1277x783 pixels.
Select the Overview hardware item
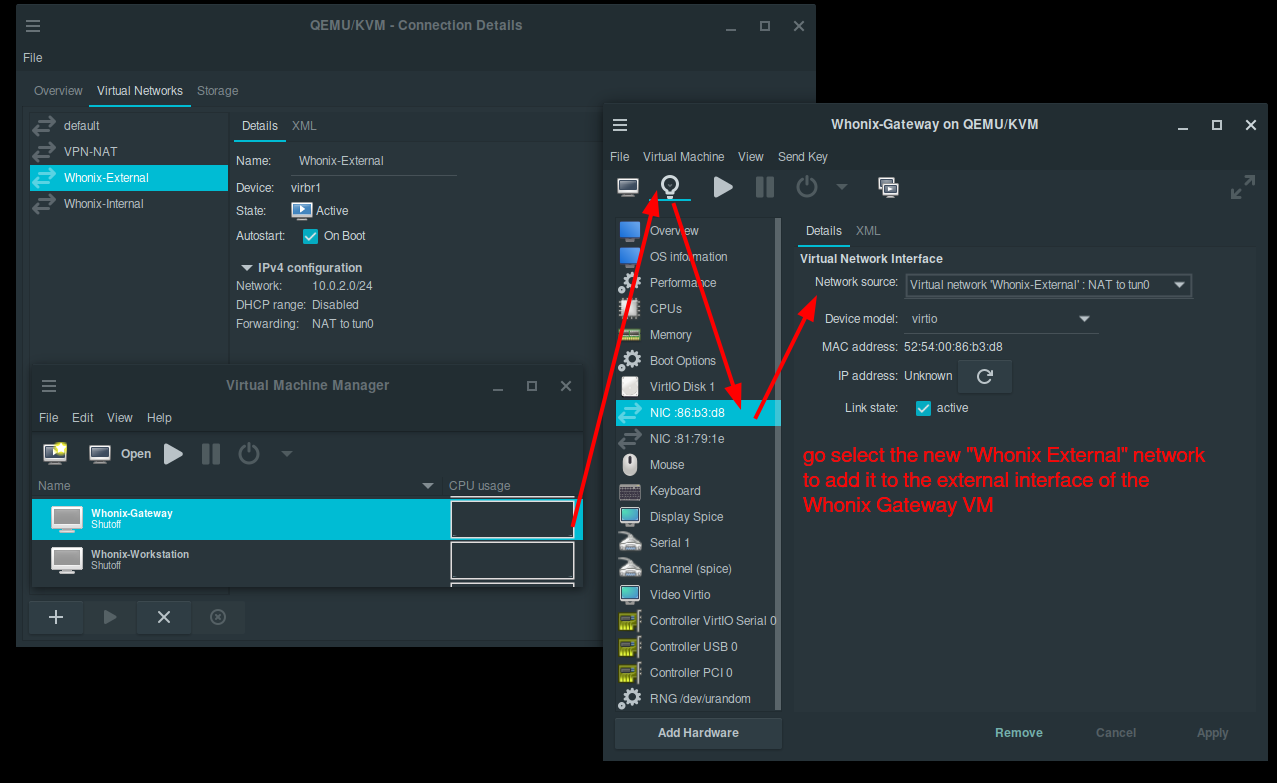(x=696, y=231)
